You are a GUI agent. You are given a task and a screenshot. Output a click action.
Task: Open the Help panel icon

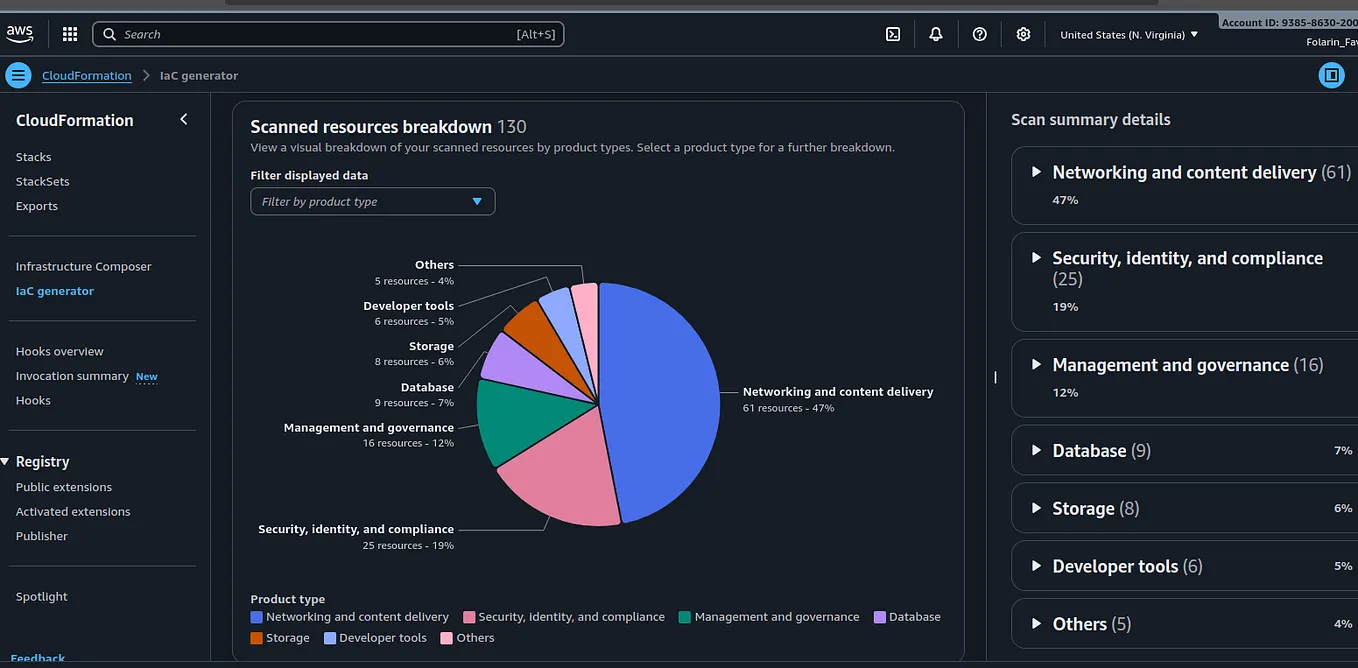point(979,33)
